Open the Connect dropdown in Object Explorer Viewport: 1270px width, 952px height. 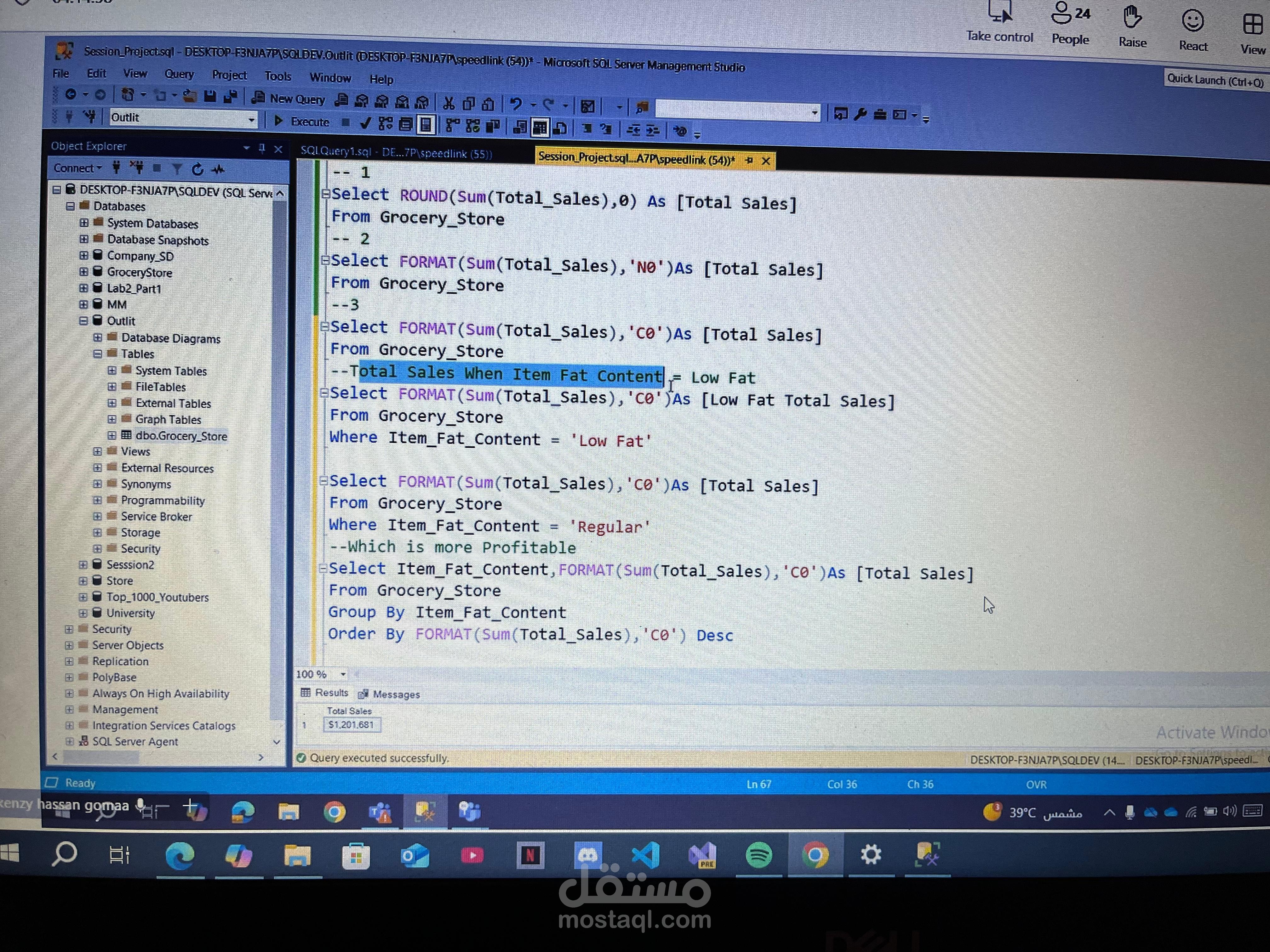pos(77,168)
